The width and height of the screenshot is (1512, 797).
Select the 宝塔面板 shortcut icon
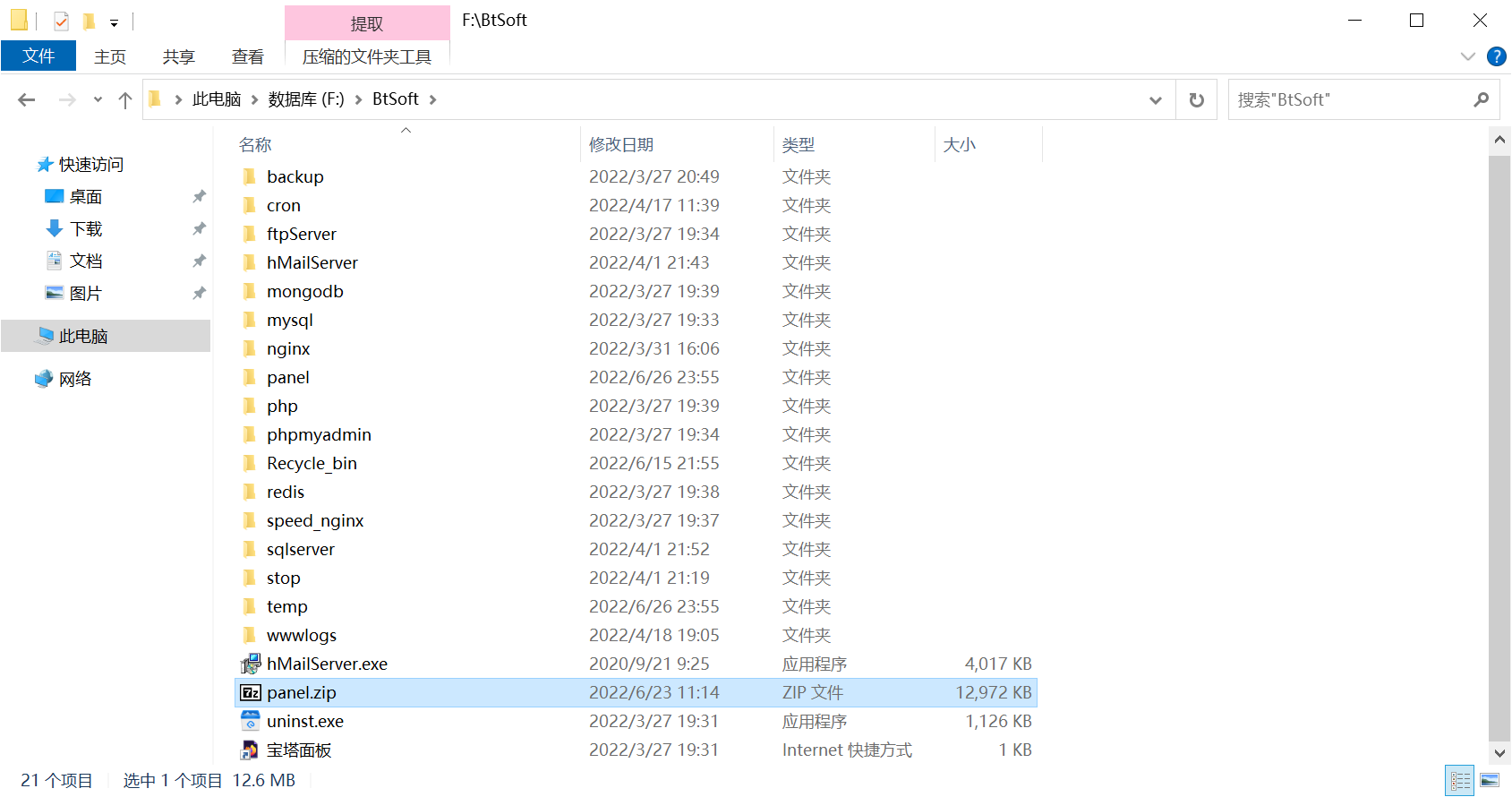[251, 750]
